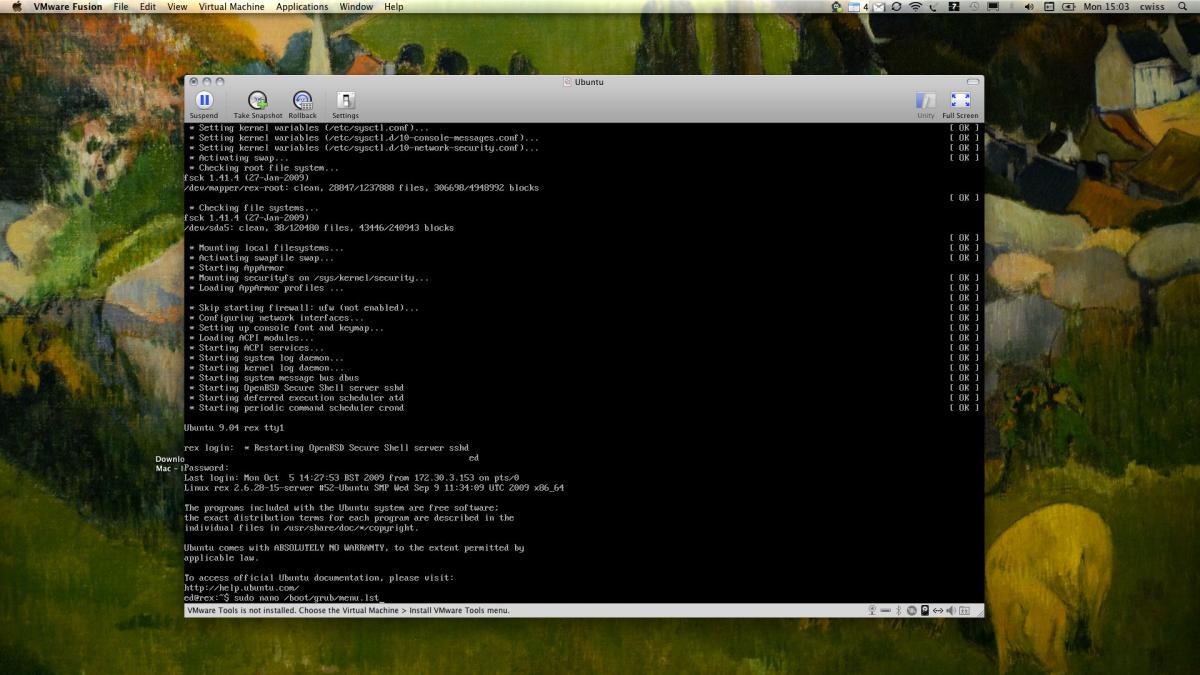Click the Suspend virtual machine button
The image size is (1200, 675).
tap(204, 101)
